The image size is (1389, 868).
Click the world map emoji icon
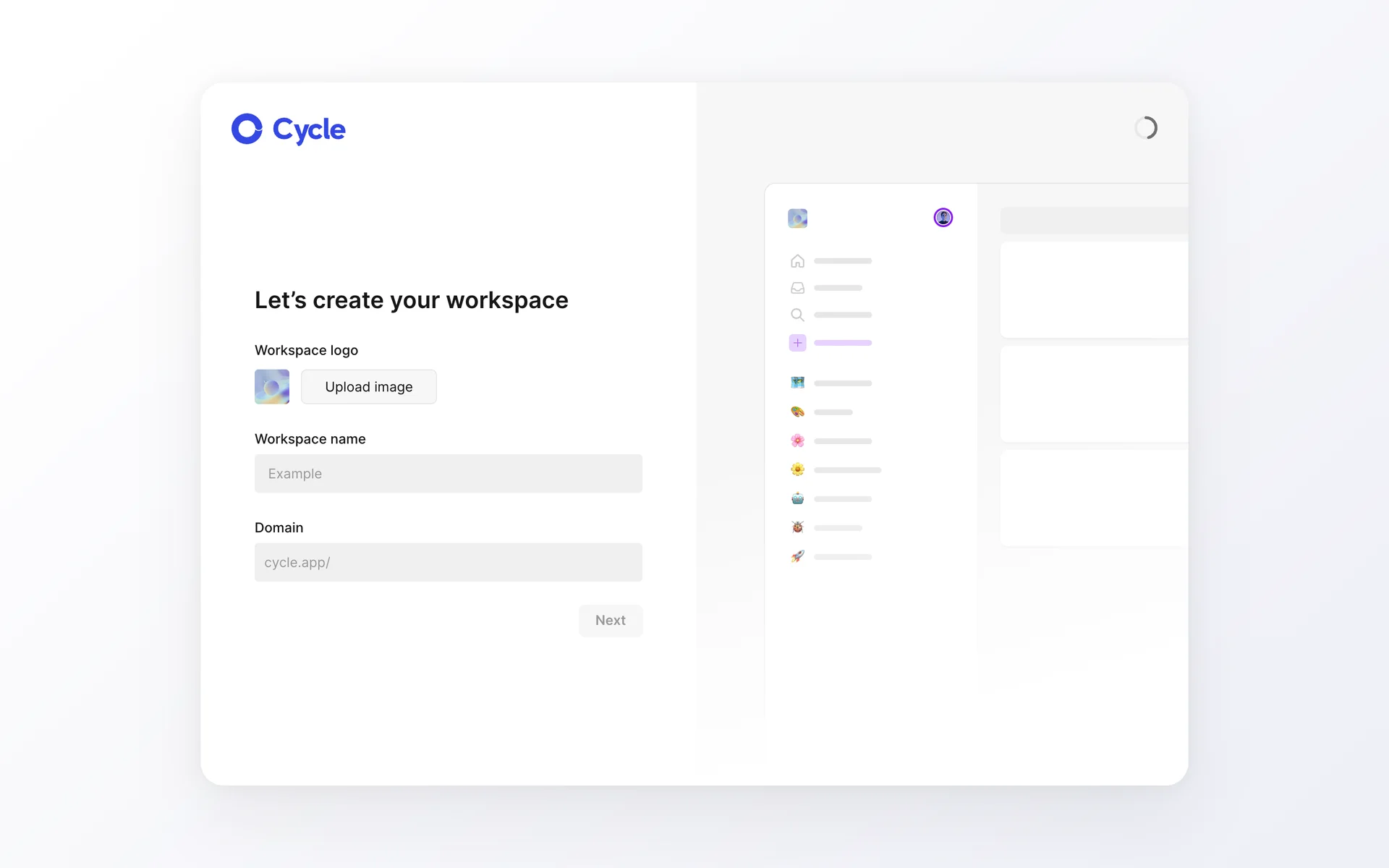pyautogui.click(x=797, y=383)
